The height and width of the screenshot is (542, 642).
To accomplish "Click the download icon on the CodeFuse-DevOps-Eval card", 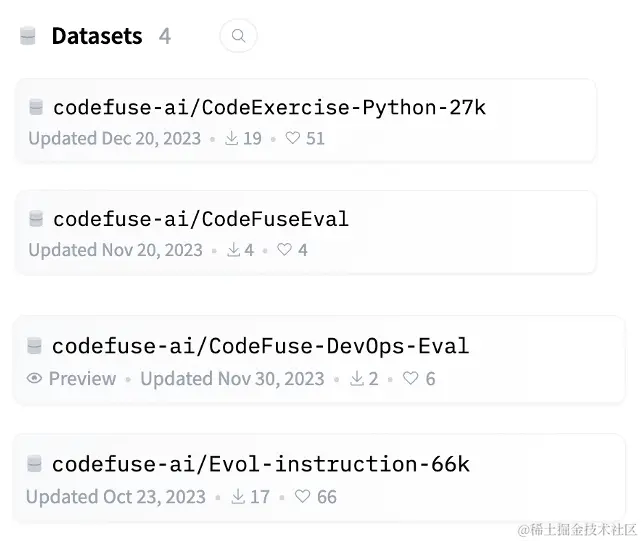I will [357, 379].
